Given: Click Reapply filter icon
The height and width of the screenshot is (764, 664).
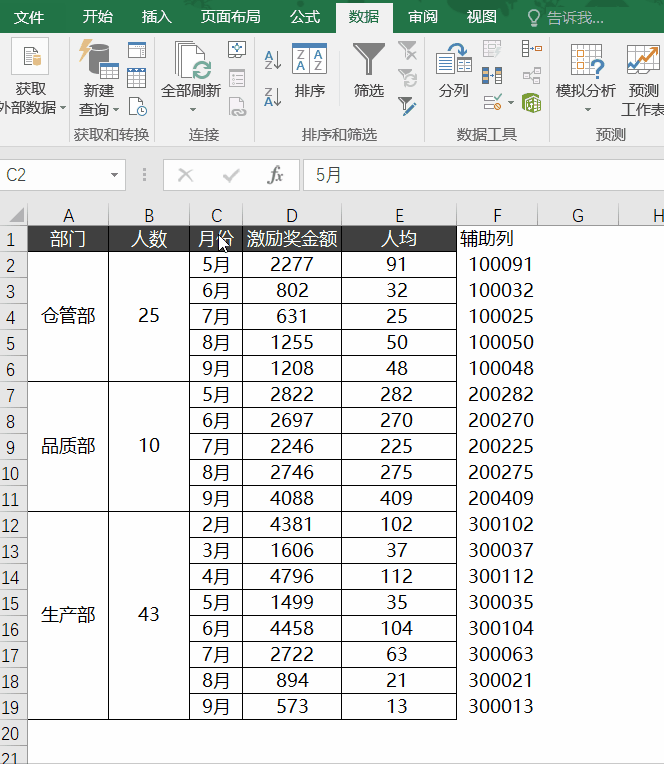Looking at the screenshot, I should click(x=407, y=78).
